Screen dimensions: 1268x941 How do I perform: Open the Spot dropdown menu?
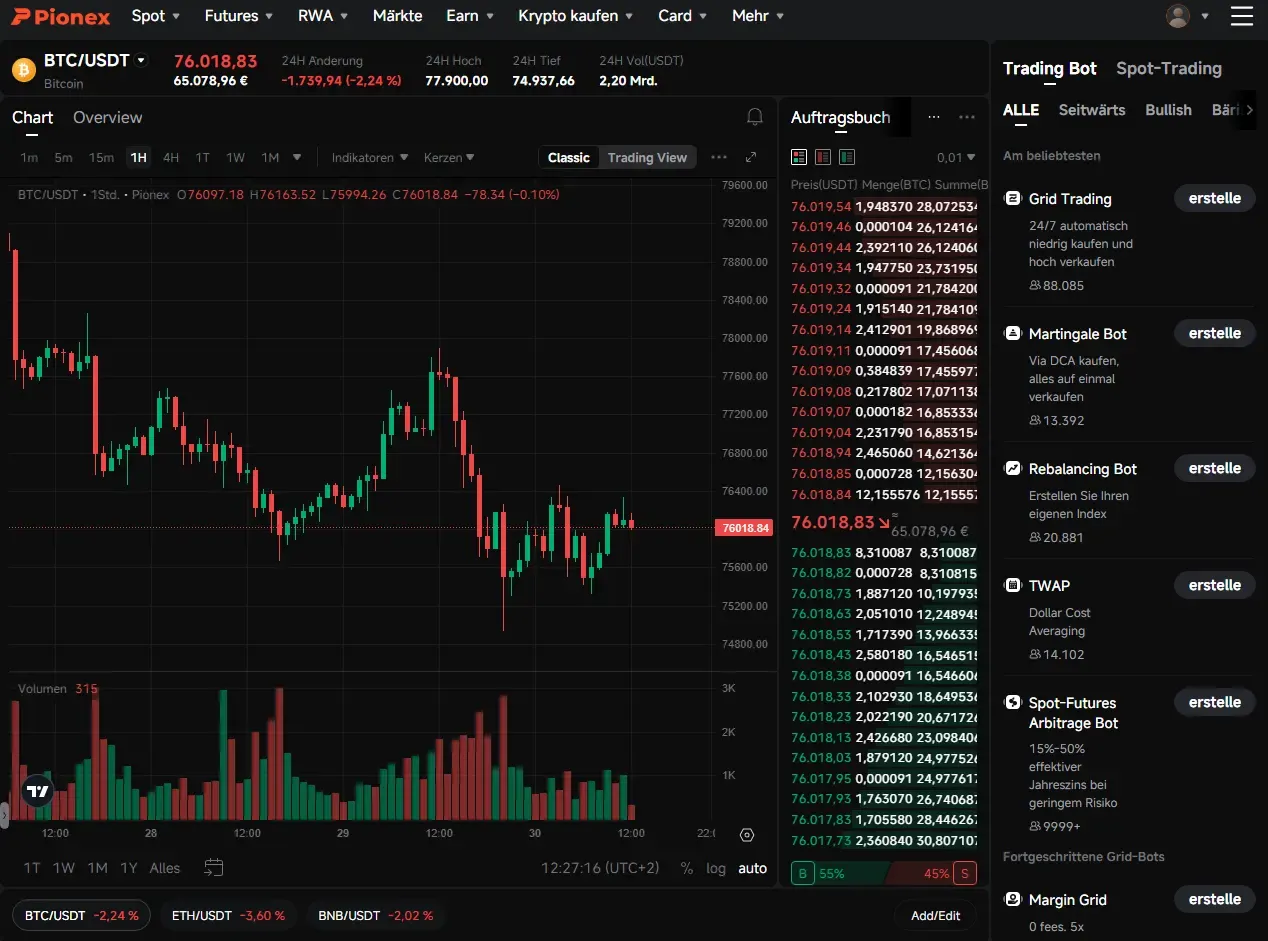pyautogui.click(x=156, y=16)
